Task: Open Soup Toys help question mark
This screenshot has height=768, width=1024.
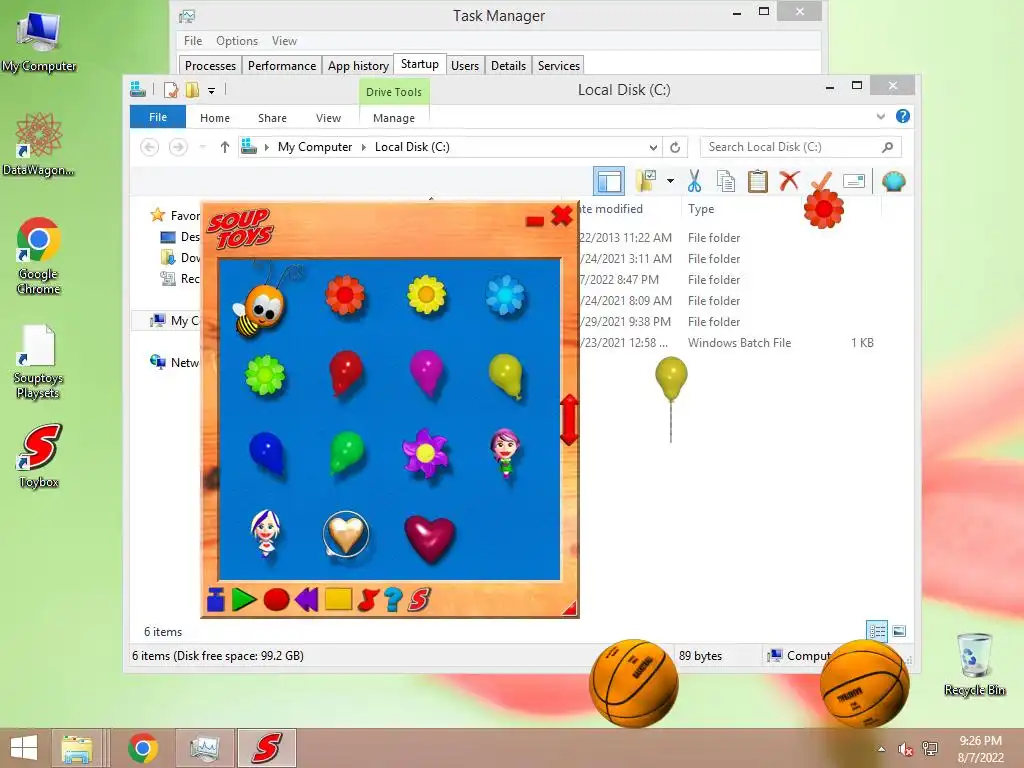Action: tap(393, 600)
